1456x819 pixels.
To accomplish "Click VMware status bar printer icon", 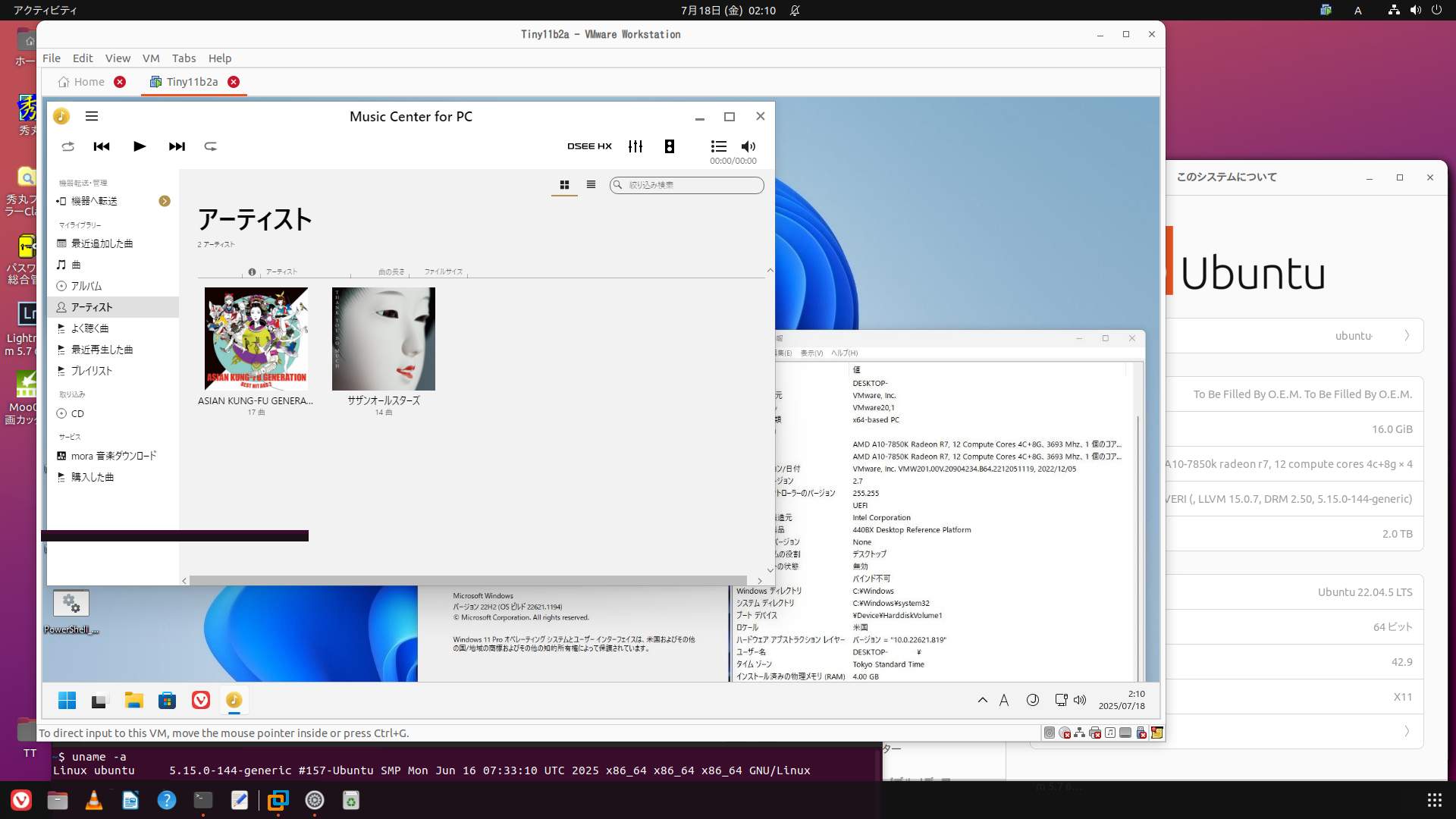I will [x=1095, y=733].
